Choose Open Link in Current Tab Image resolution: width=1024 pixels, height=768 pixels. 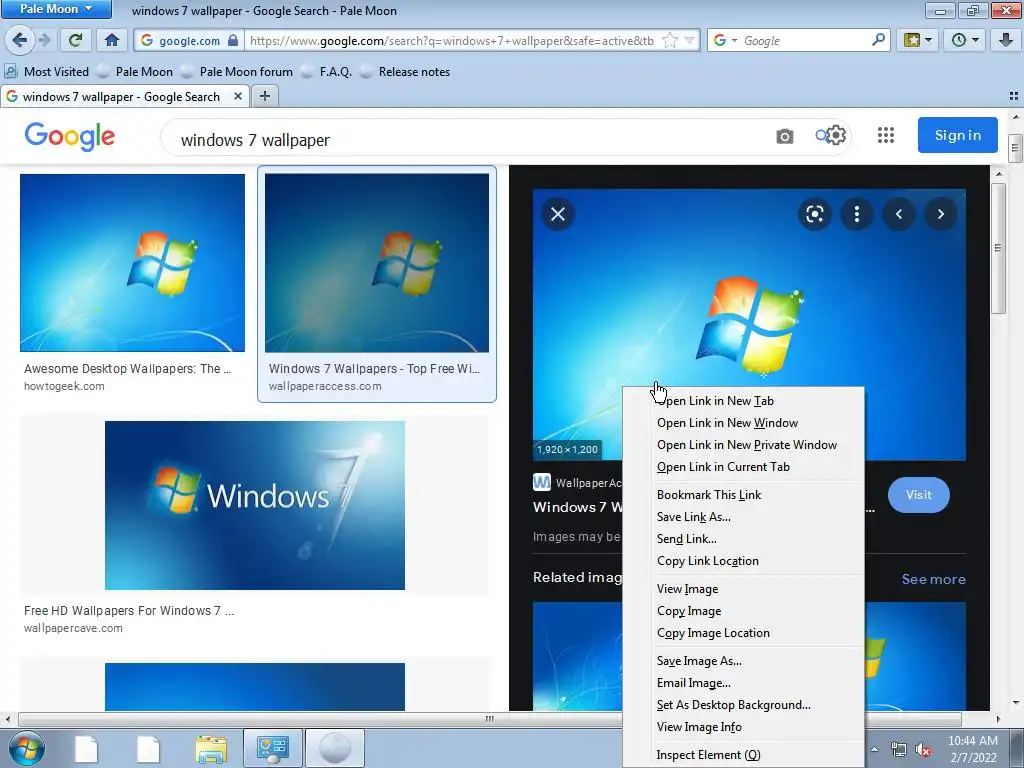pyautogui.click(x=743, y=467)
